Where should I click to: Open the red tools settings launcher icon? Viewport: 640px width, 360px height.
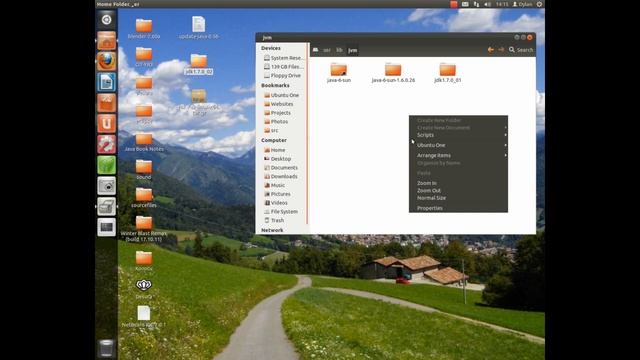click(106, 144)
